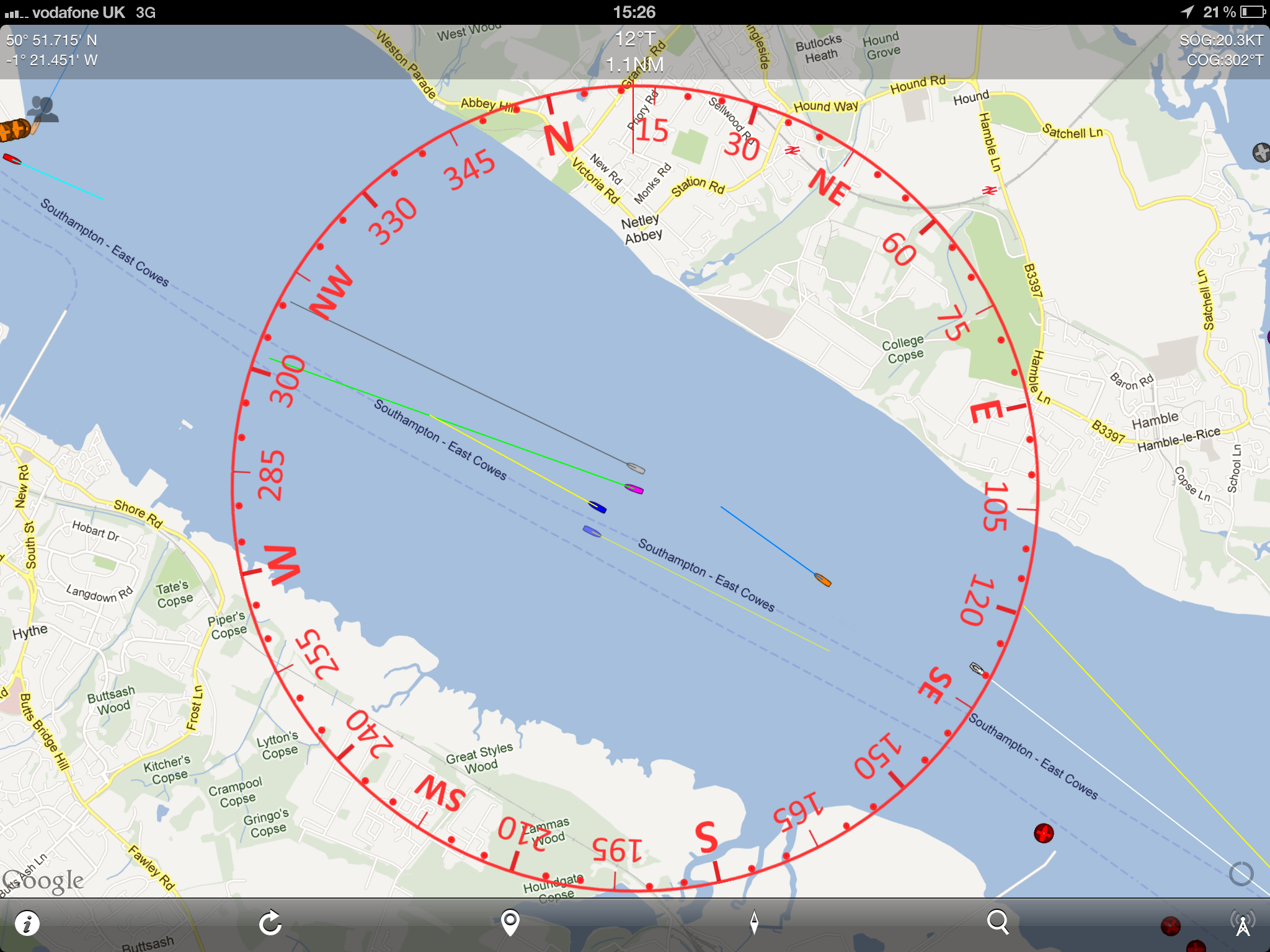Tap the 300 degree mark on compass

pos(287,381)
